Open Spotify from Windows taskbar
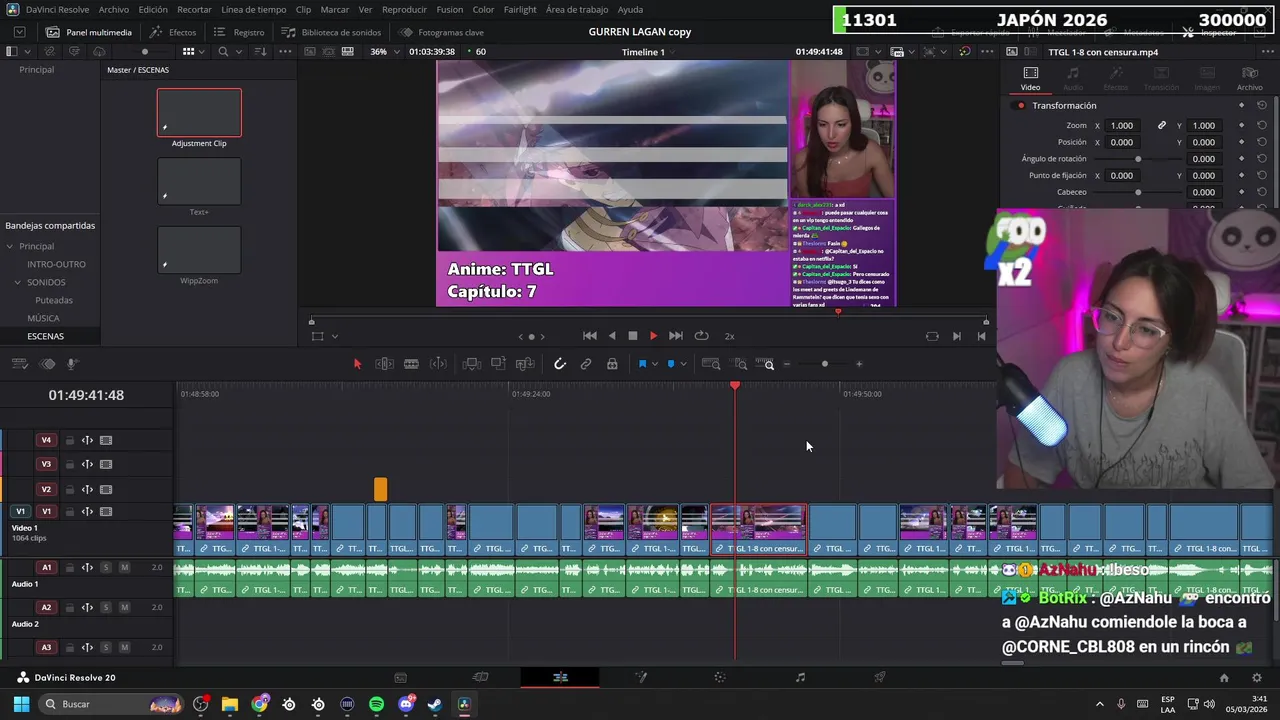This screenshot has height=720, width=1280. [376, 704]
